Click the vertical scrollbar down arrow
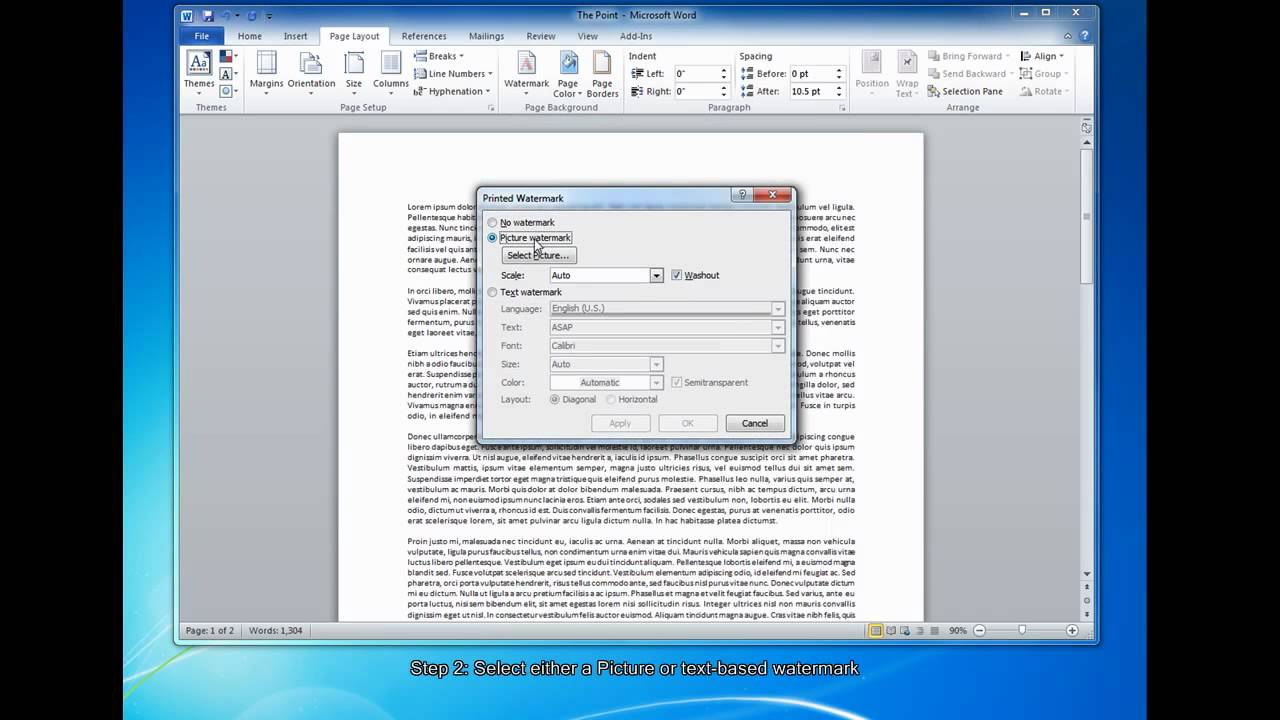Screen dimensions: 1280x720 pos(1087,575)
